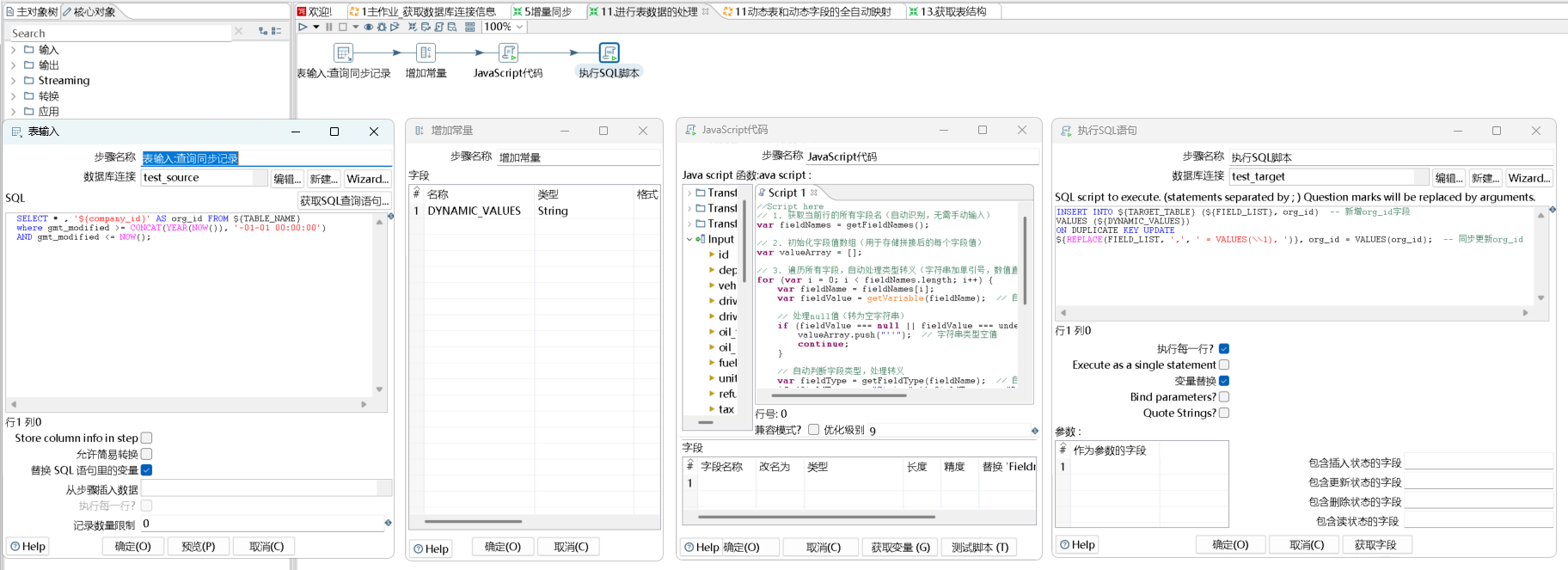The image size is (1568, 570).
Task: Uncheck the 变量替换 checkbox
Action: pyautogui.click(x=1224, y=381)
